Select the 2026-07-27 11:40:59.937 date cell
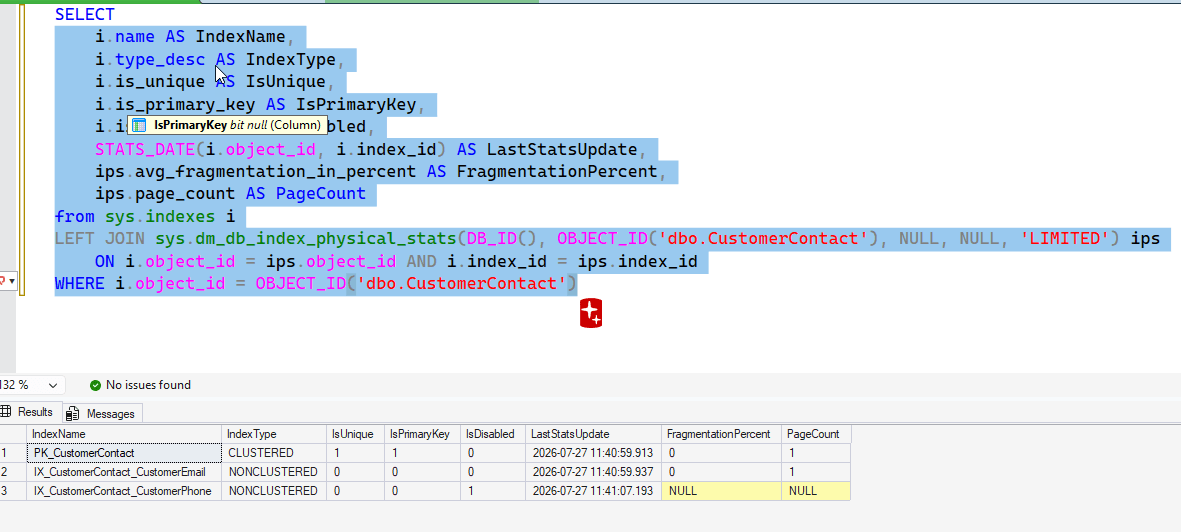1181x532 pixels. coord(593,472)
